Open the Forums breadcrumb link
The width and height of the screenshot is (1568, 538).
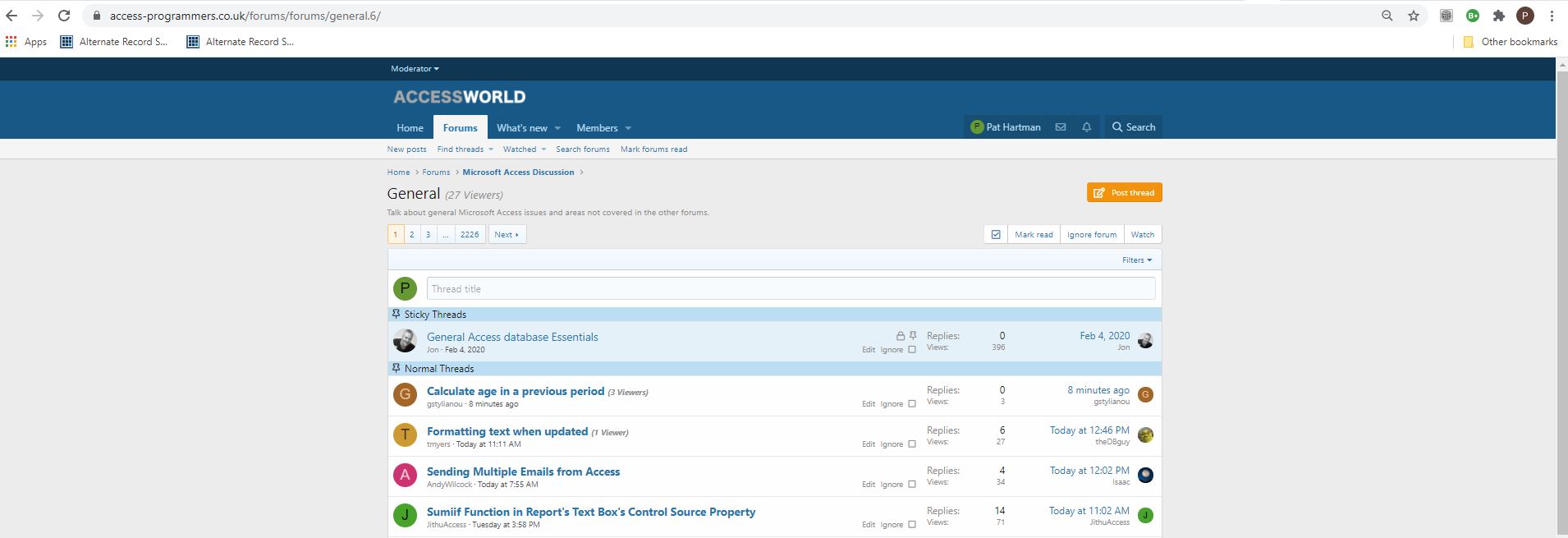(436, 172)
